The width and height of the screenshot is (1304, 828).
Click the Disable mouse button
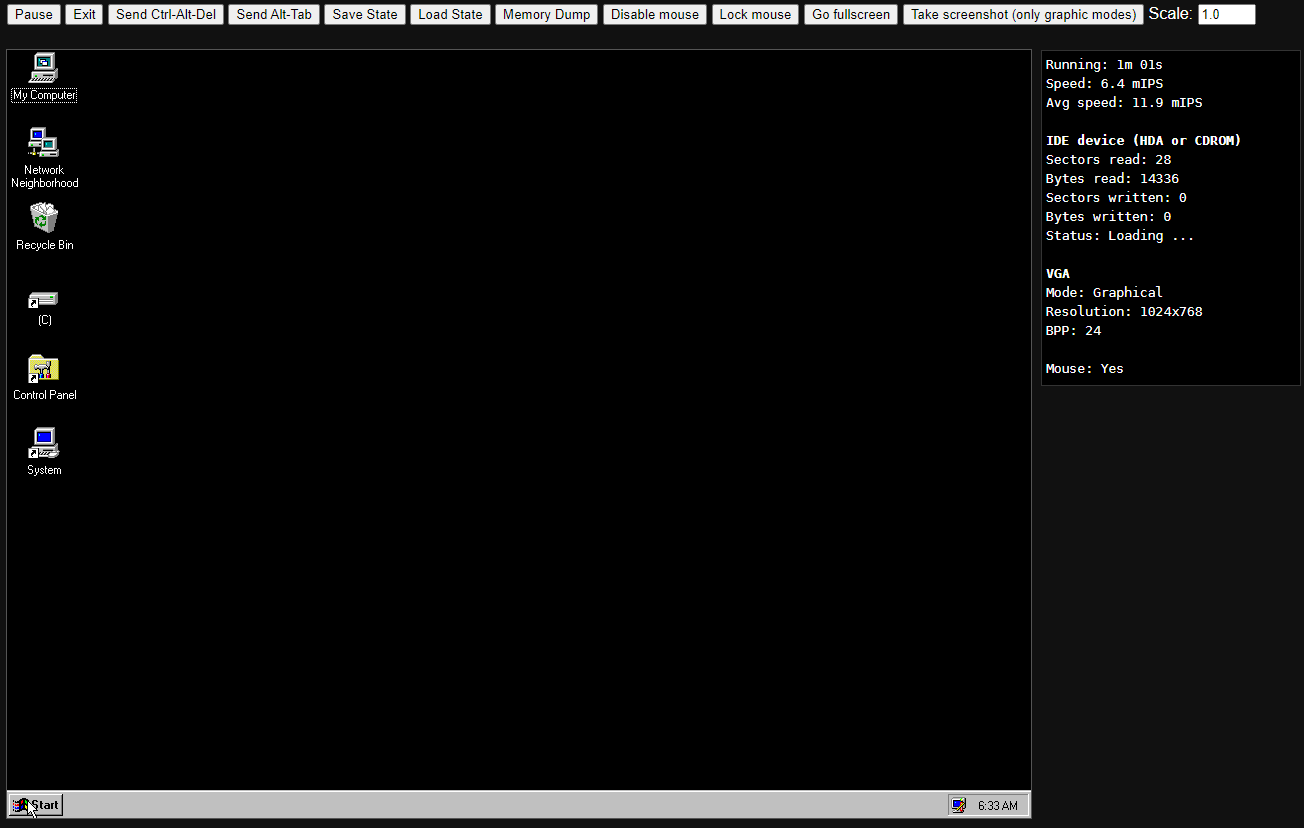655,15
